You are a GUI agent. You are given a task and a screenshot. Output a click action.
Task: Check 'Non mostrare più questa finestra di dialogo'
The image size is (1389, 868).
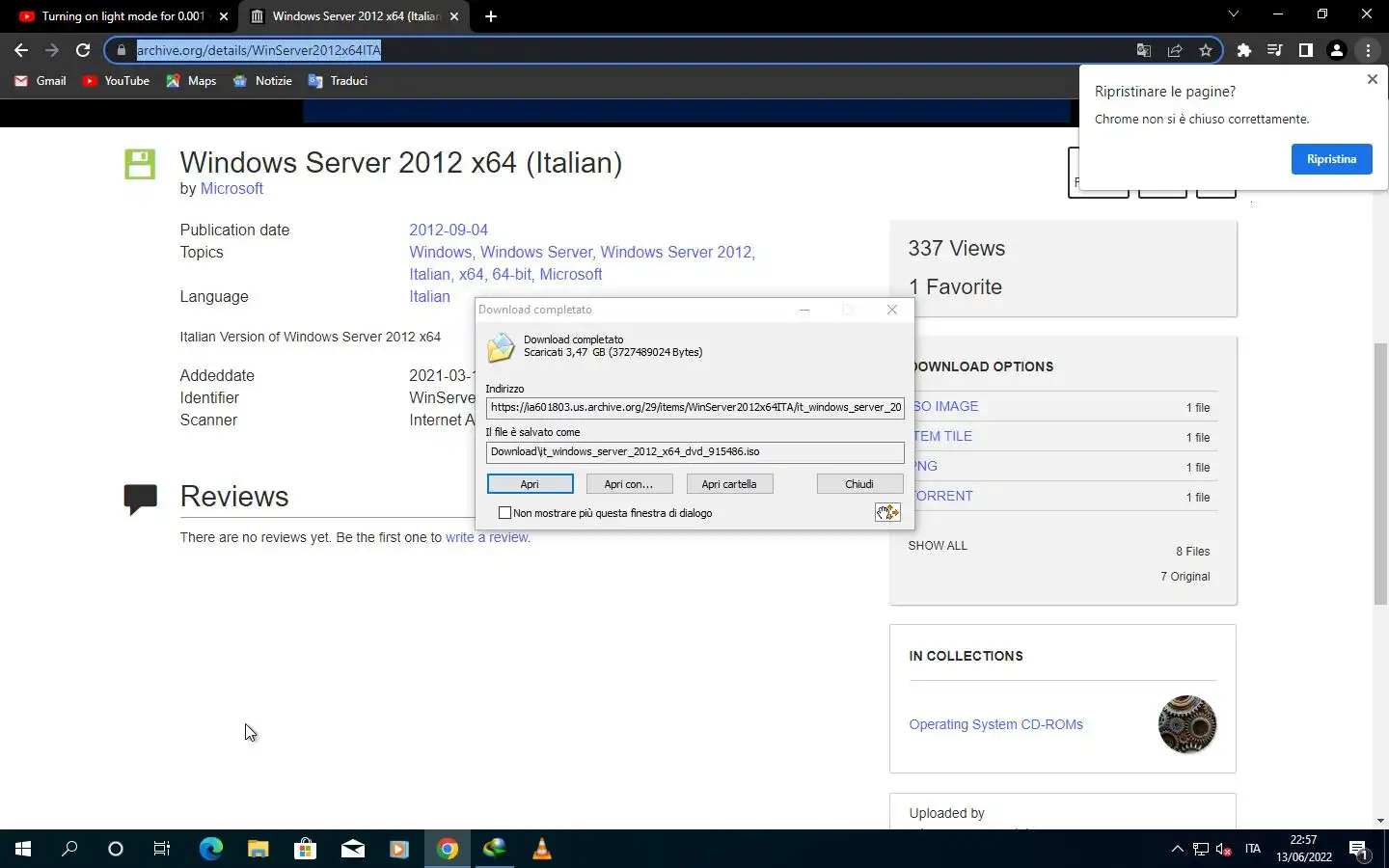(x=504, y=513)
